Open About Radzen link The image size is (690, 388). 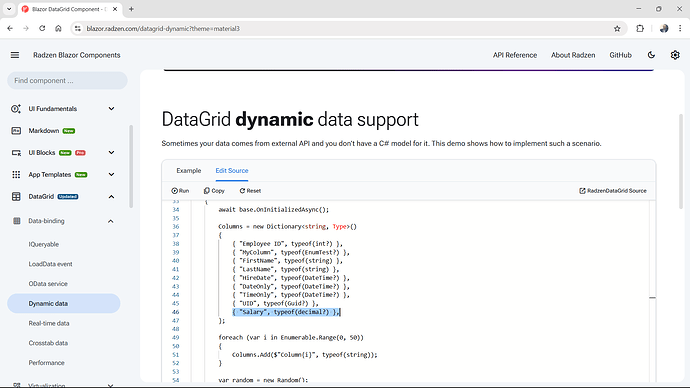click(573, 55)
